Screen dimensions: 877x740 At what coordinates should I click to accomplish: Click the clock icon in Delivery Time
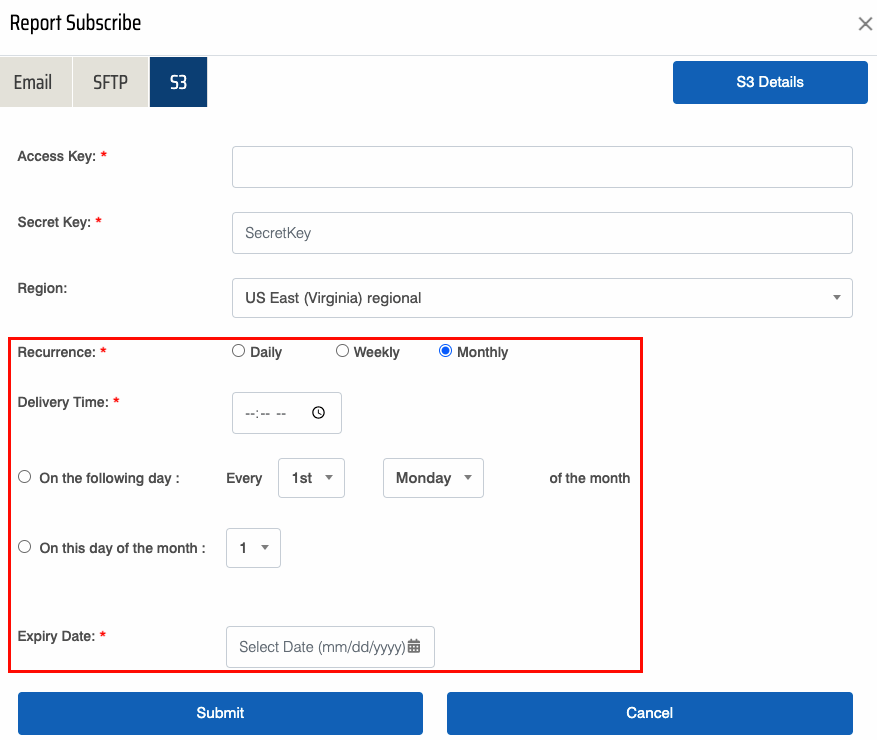tap(318, 413)
